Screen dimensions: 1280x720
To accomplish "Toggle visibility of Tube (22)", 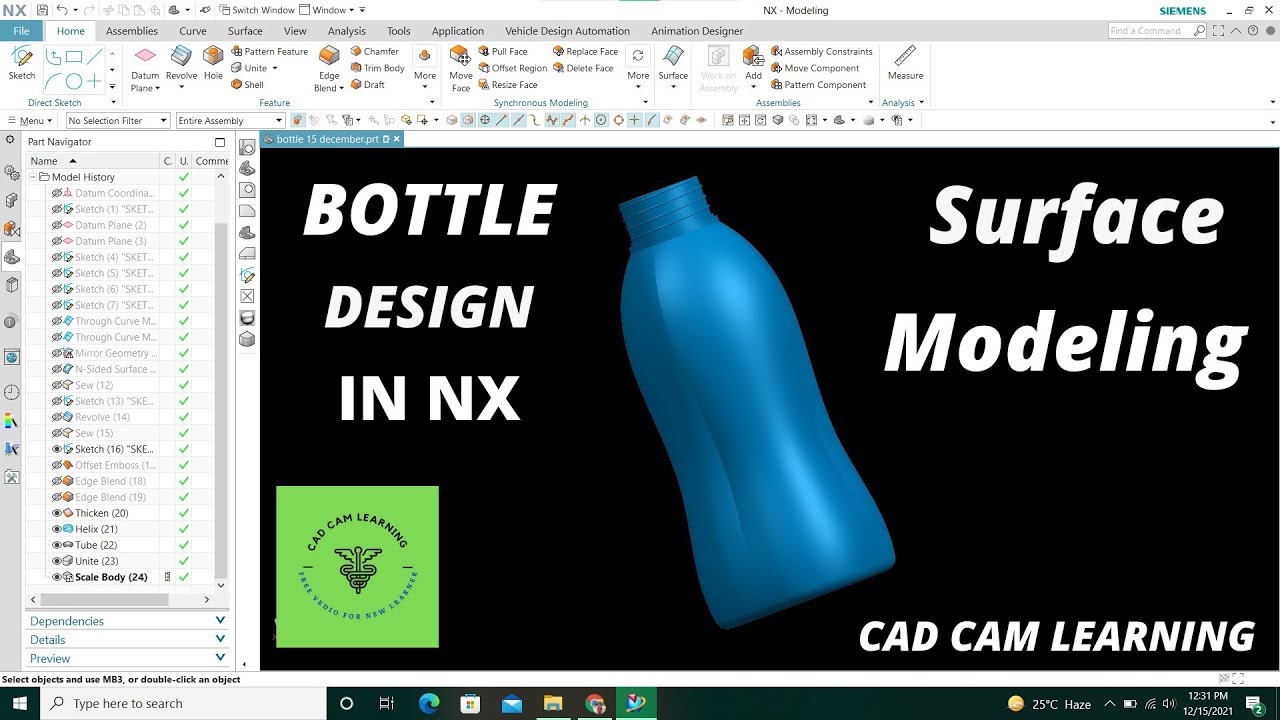I will pyautogui.click(x=57, y=545).
